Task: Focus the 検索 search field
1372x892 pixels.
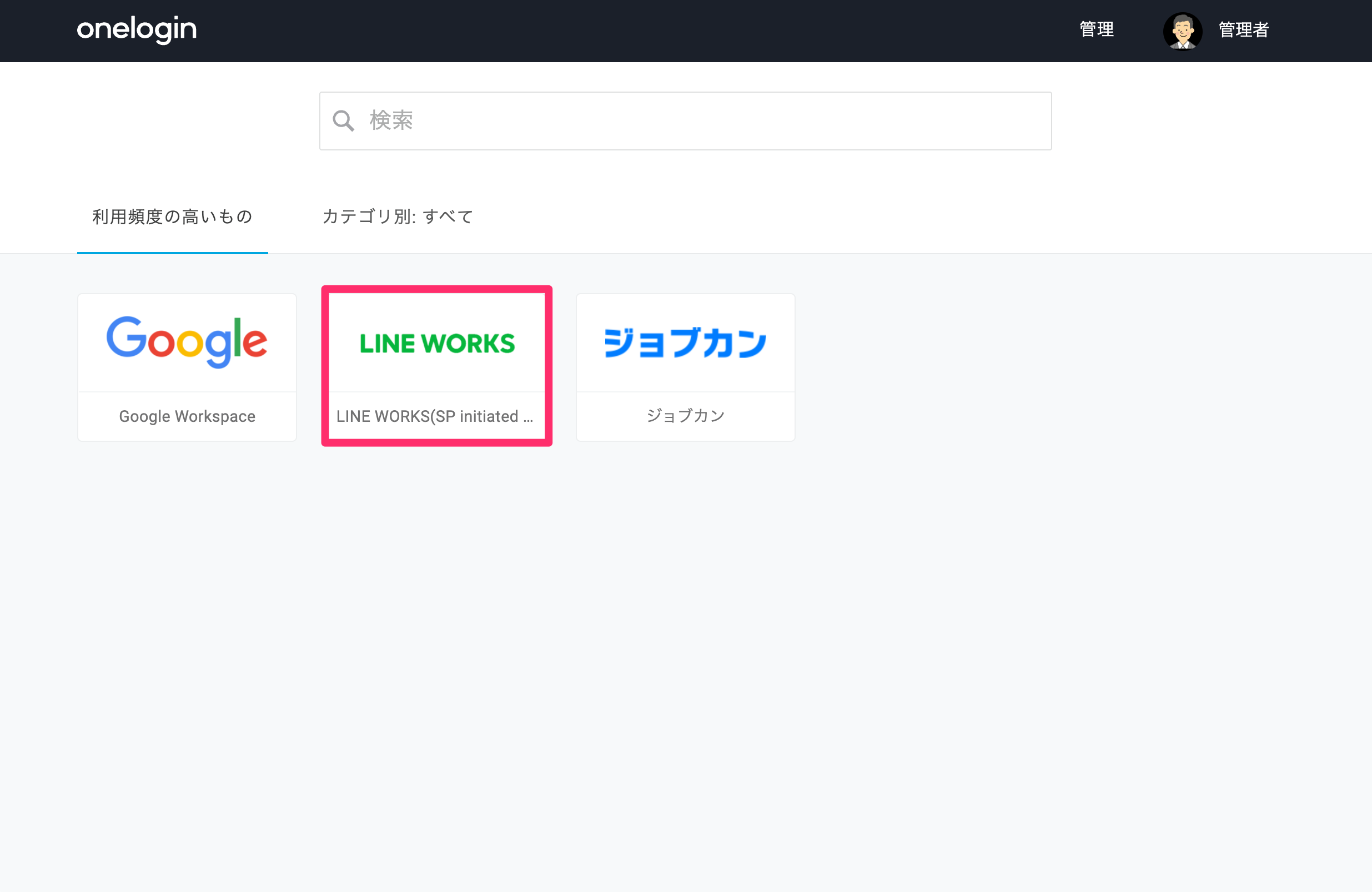Action: [x=685, y=121]
